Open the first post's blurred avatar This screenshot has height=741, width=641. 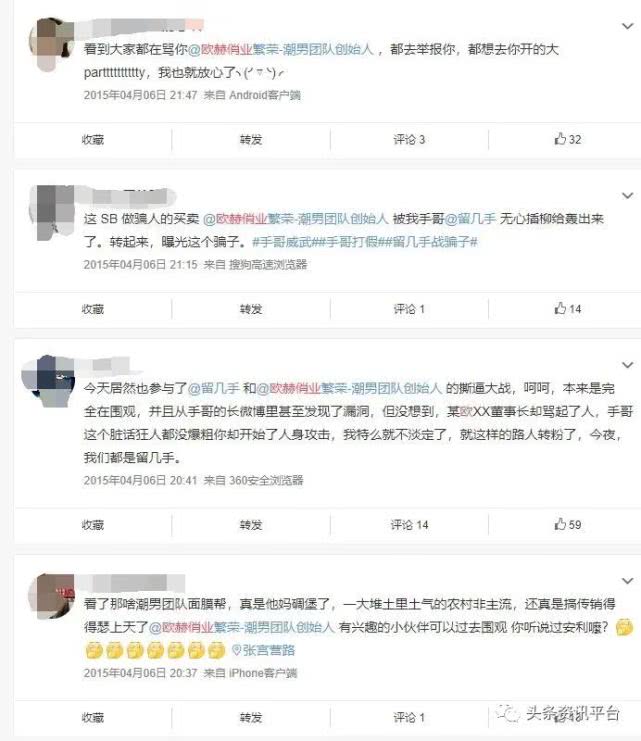[52, 45]
